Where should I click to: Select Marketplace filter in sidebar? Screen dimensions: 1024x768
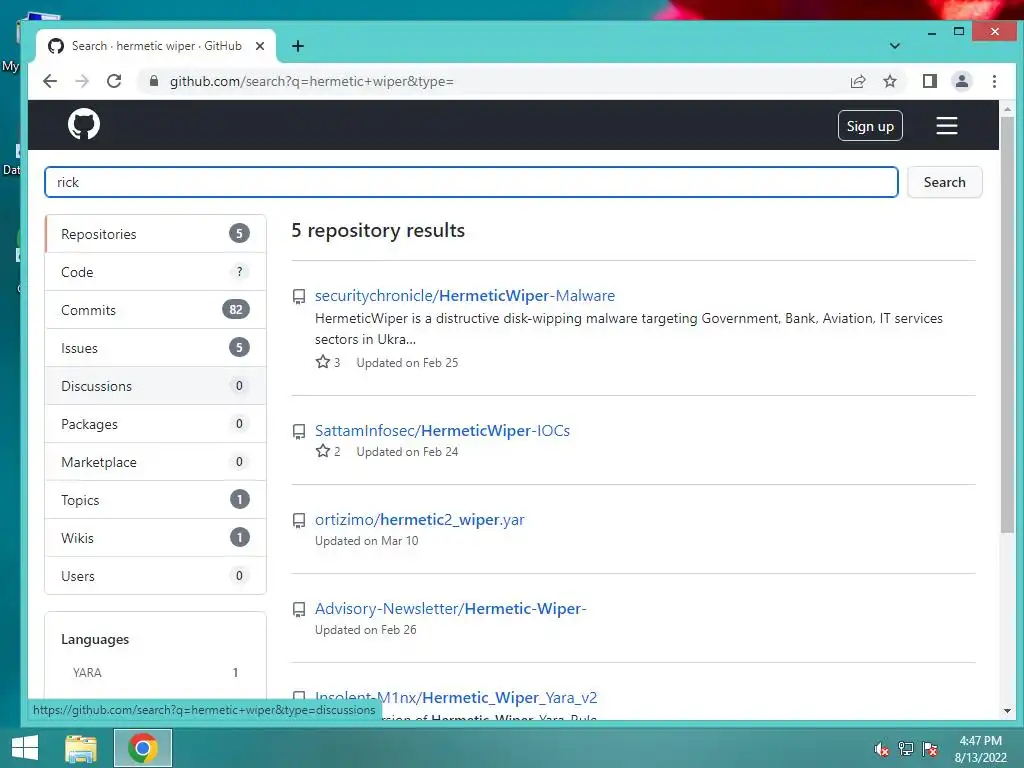click(155, 461)
